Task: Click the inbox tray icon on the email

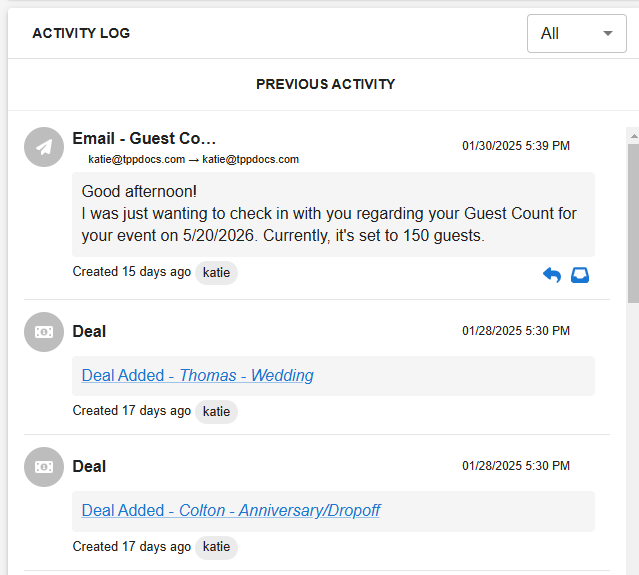Action: pos(580,275)
